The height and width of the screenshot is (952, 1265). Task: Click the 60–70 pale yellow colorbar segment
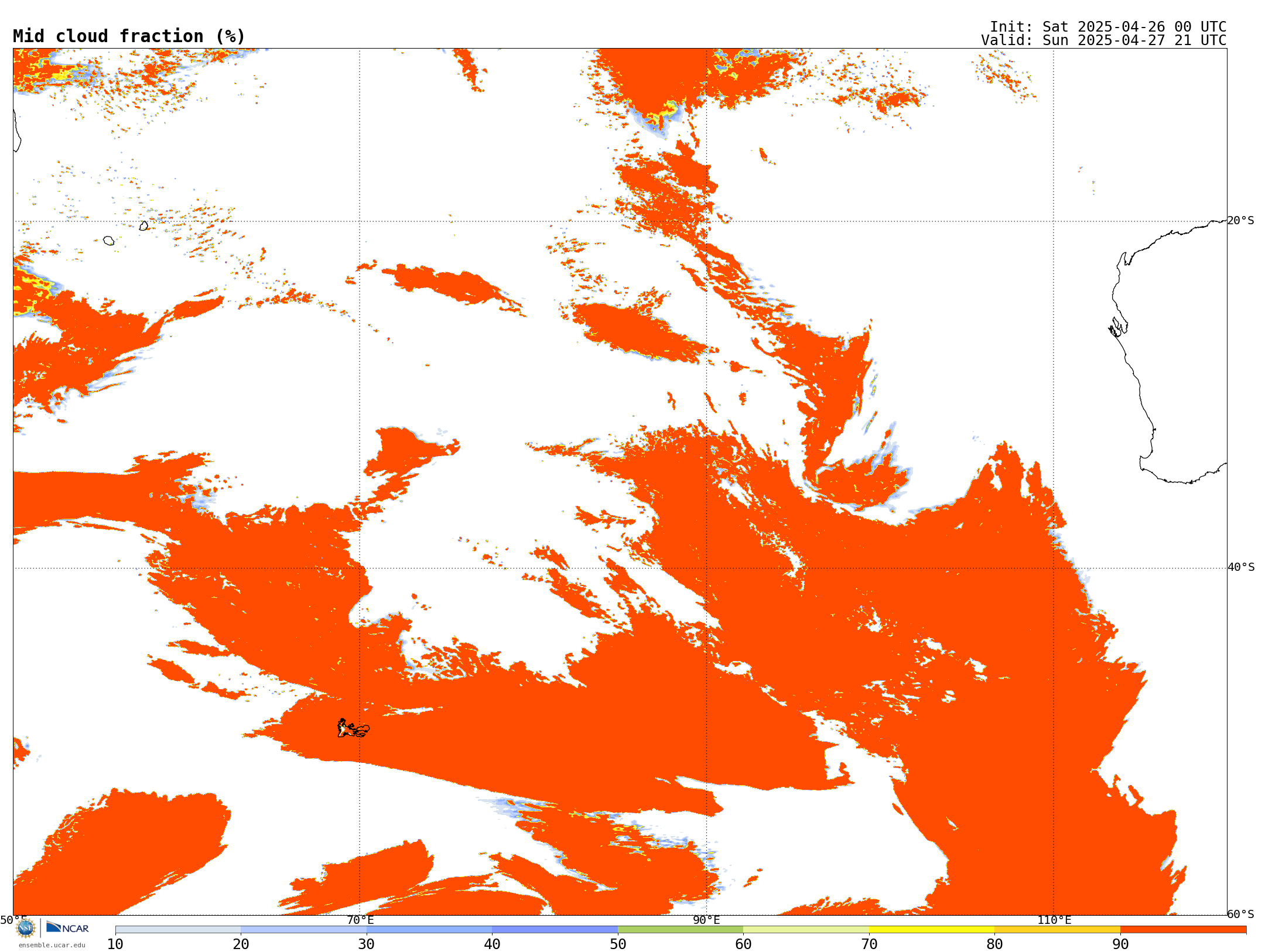pyautogui.click(x=806, y=930)
